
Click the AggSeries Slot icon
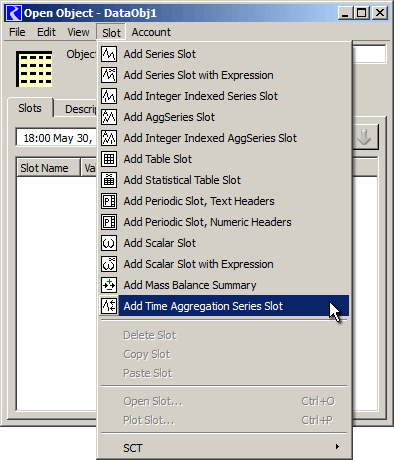(109, 117)
